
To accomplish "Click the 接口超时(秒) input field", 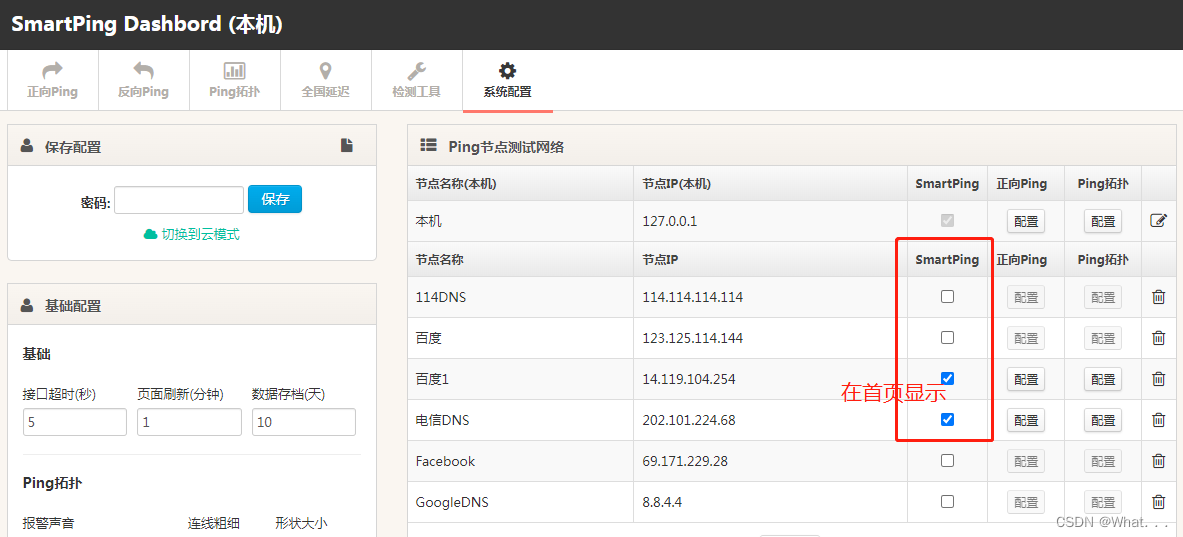I will point(75,422).
